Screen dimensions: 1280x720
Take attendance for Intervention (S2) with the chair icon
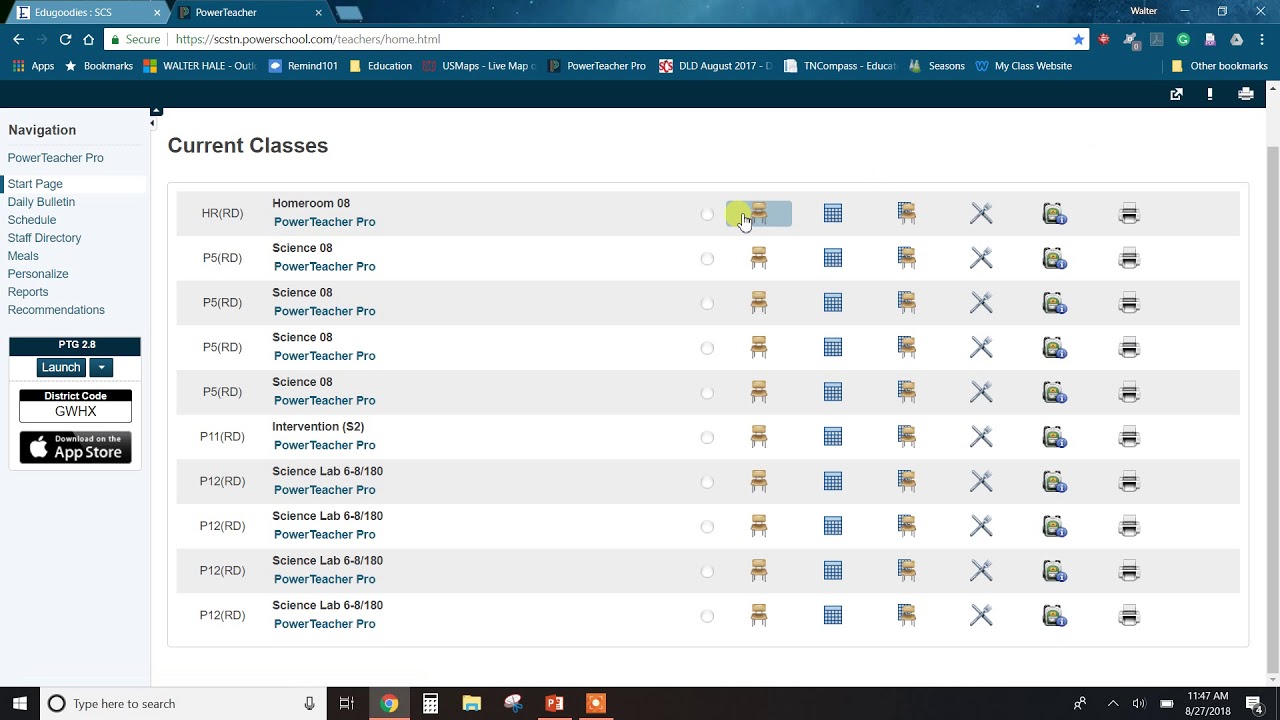(759, 437)
